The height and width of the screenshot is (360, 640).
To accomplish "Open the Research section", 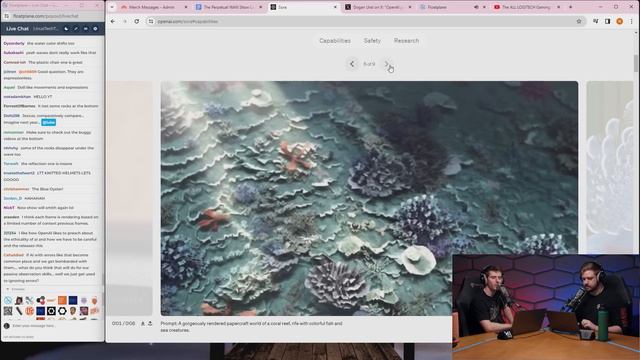I will (406, 41).
